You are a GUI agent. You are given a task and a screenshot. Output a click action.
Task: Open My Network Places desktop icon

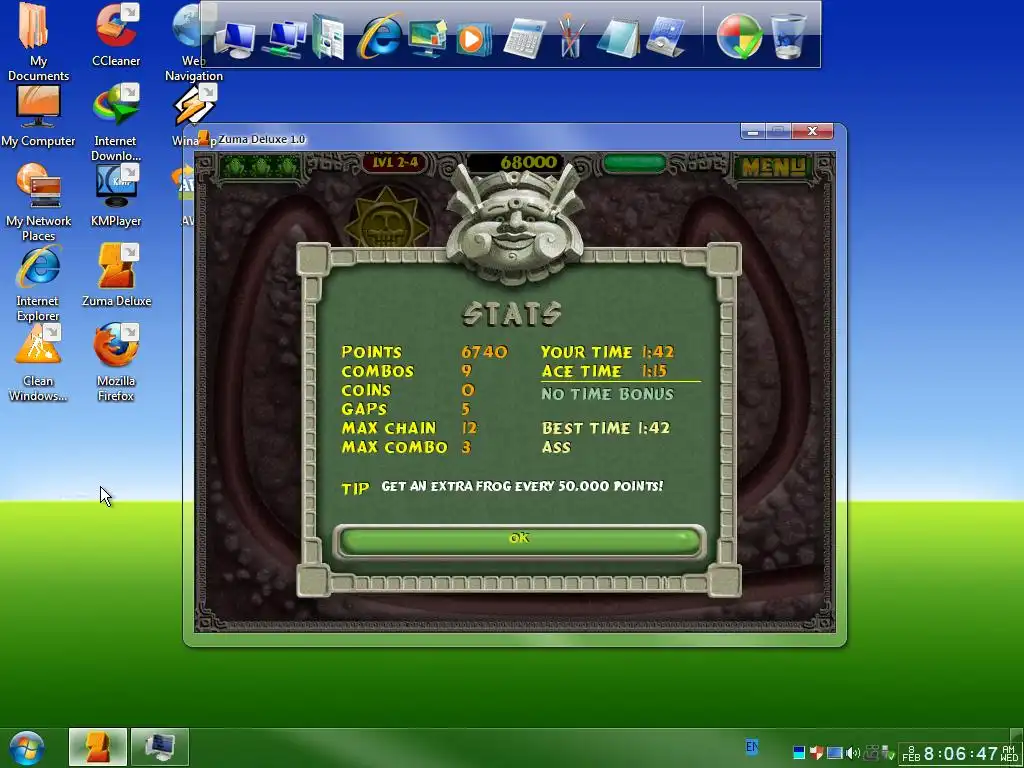click(x=38, y=202)
